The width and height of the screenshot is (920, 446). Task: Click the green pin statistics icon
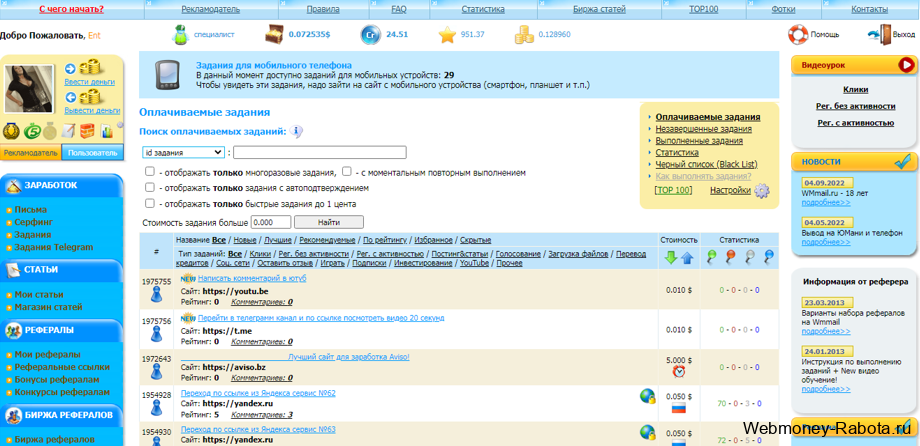pyautogui.click(x=712, y=256)
